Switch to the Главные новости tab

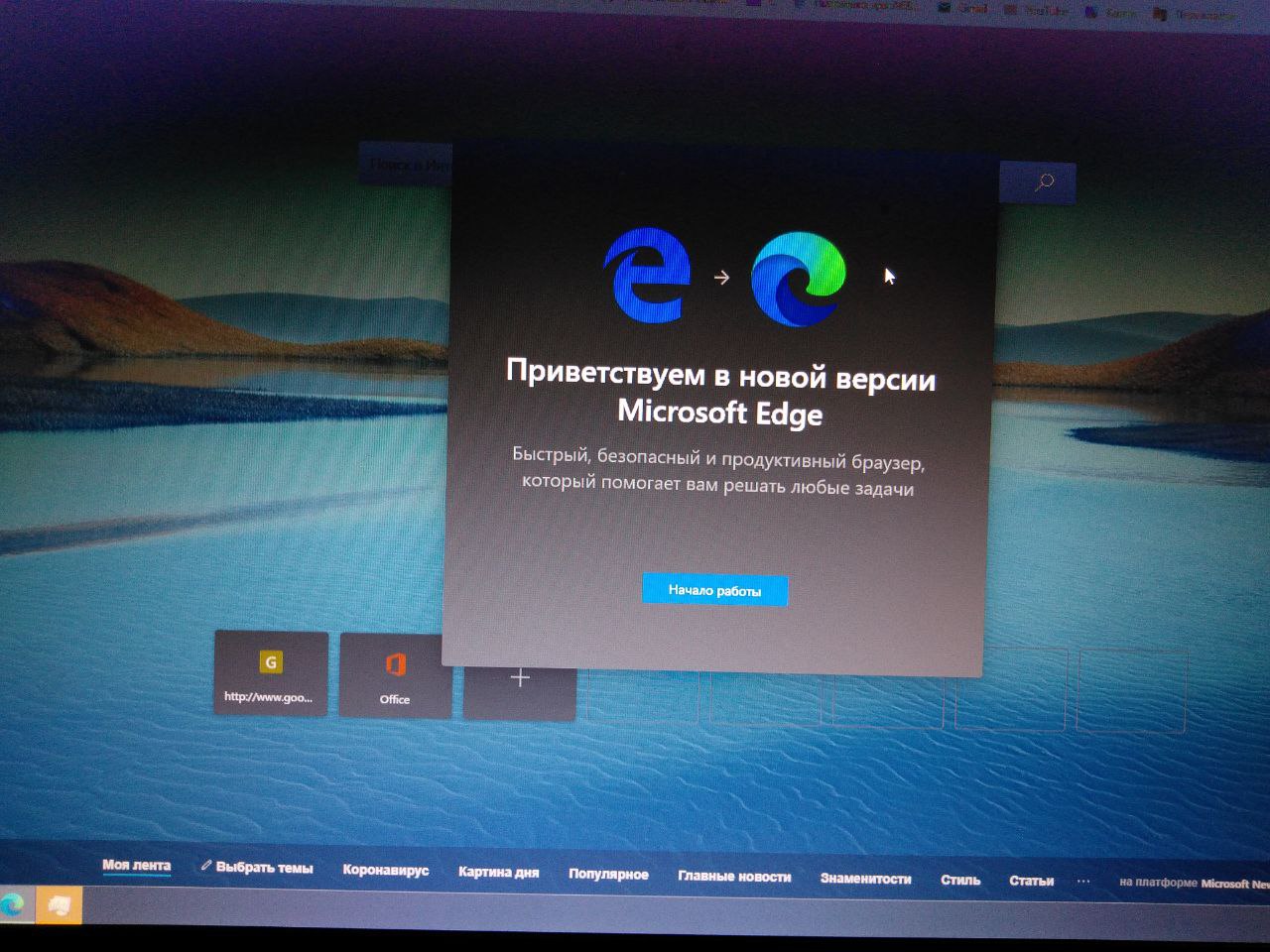pos(734,876)
